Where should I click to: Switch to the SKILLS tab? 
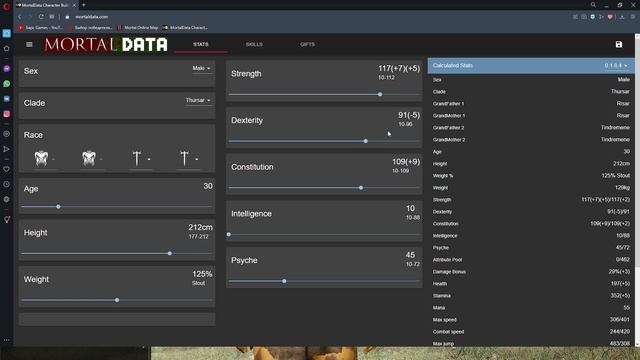[x=254, y=44]
